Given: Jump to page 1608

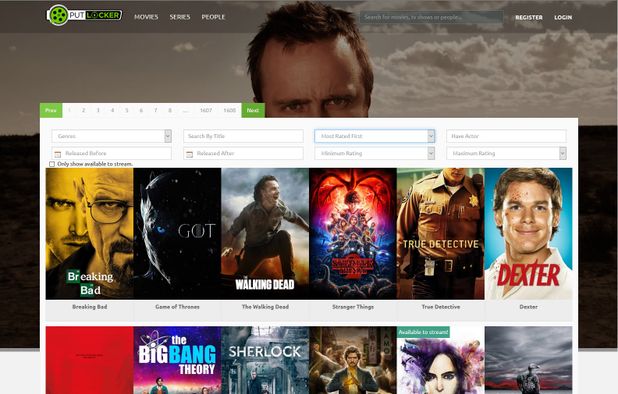Looking at the screenshot, I should pyautogui.click(x=230, y=110).
